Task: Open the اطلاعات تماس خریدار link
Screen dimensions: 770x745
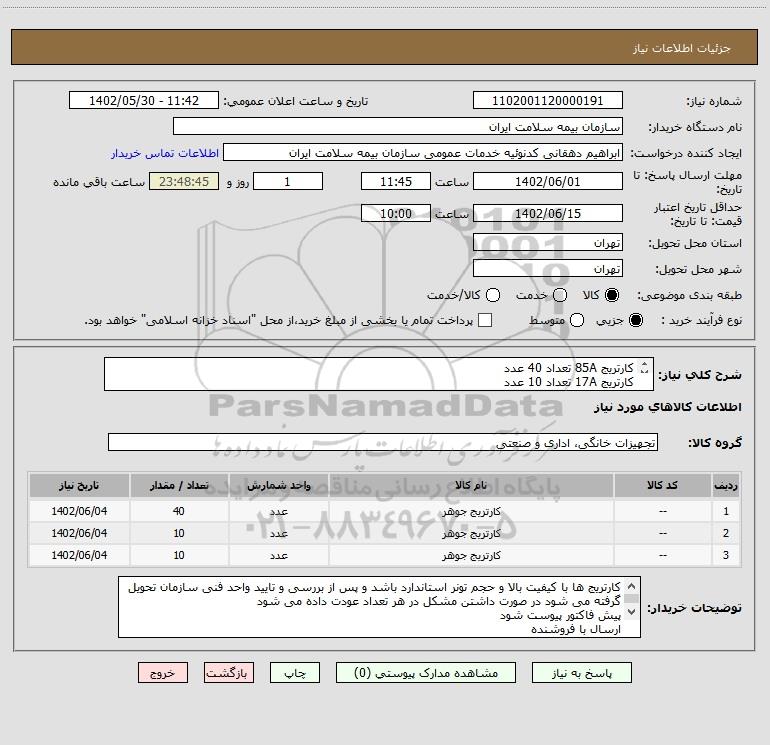Action: (165, 153)
